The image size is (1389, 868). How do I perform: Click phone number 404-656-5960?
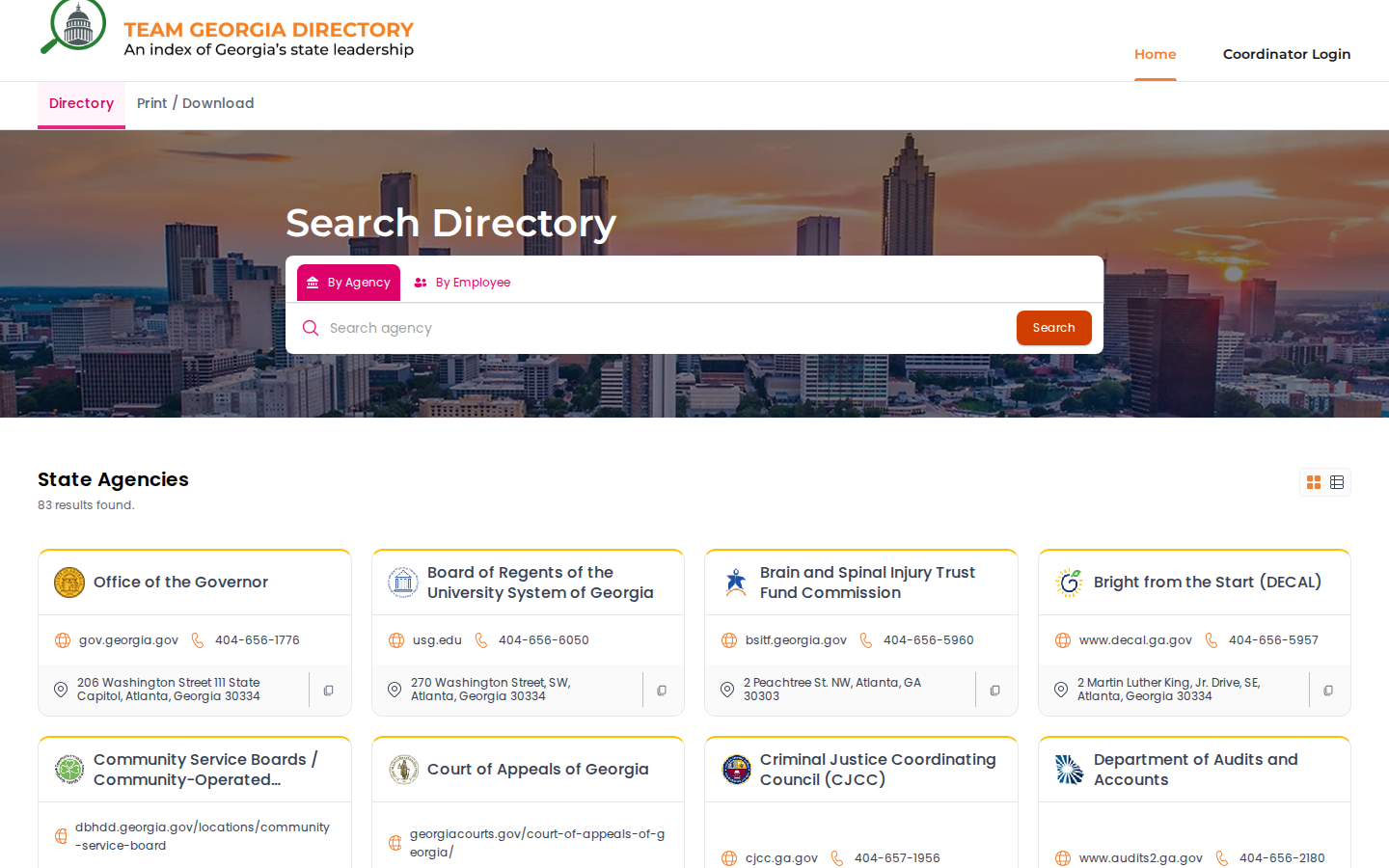point(928,640)
